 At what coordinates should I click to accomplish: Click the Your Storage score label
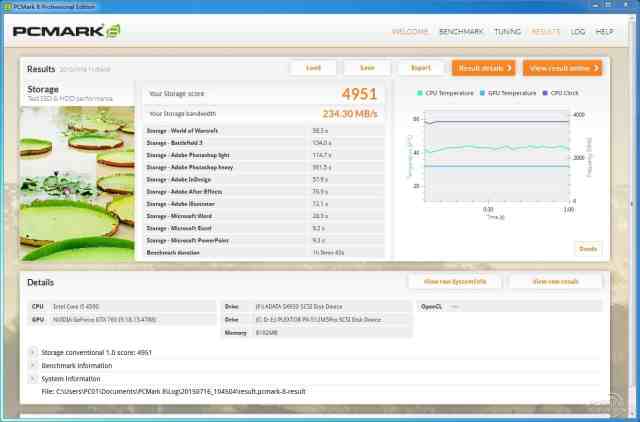pos(176,94)
